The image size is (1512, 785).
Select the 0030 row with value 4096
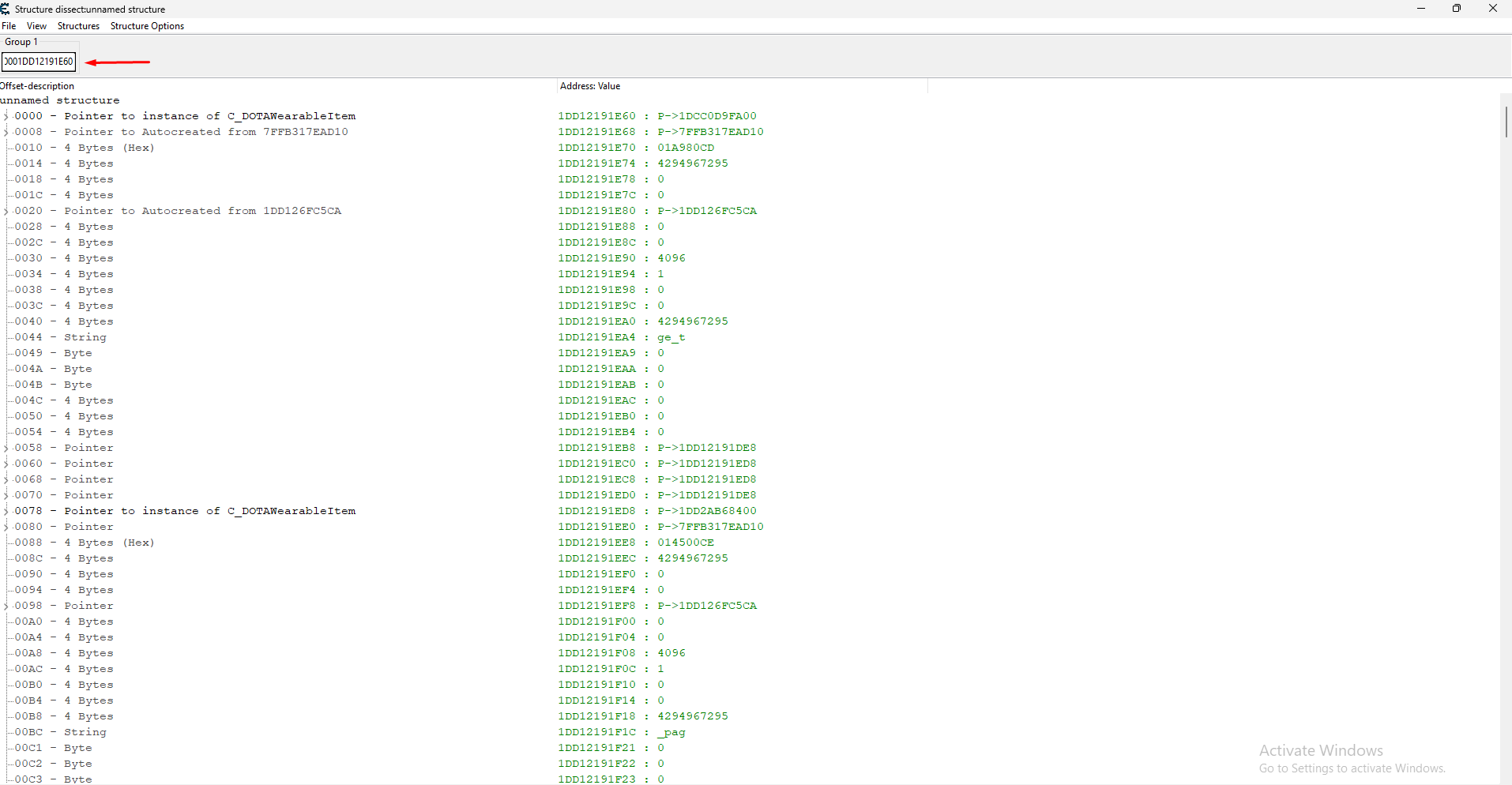[88, 258]
